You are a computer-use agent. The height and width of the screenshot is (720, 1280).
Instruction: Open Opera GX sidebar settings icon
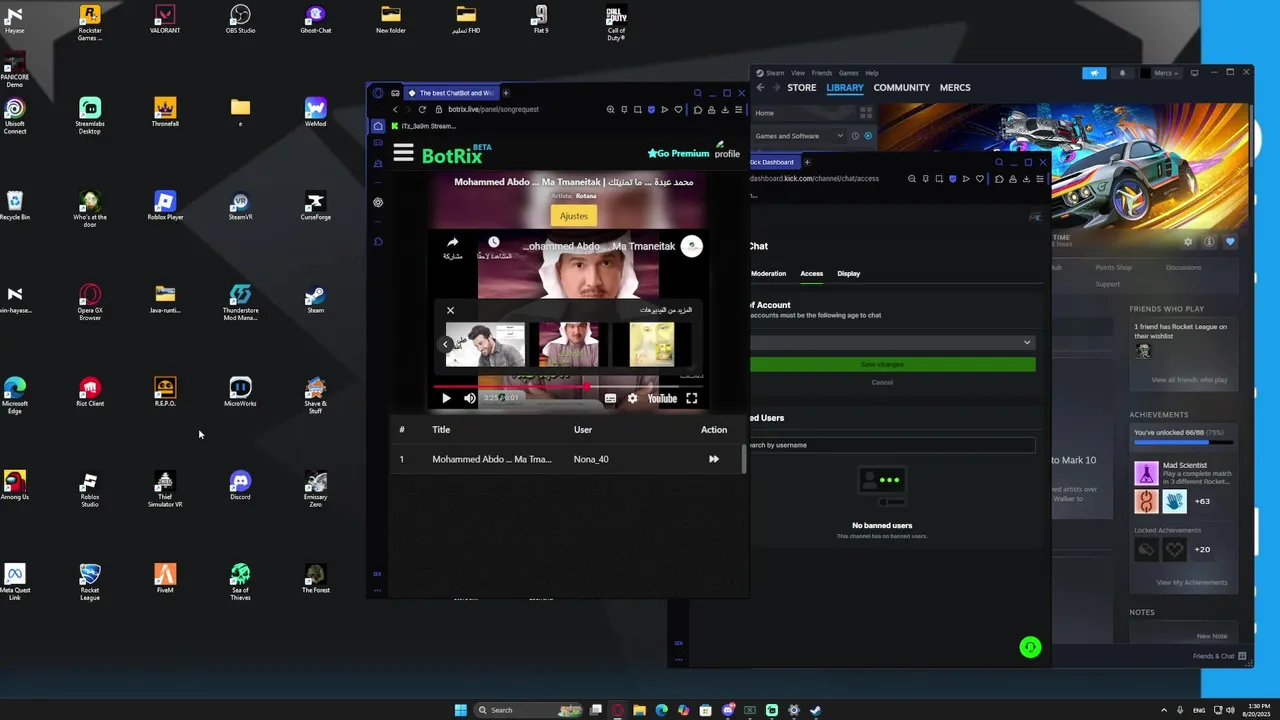point(378,202)
